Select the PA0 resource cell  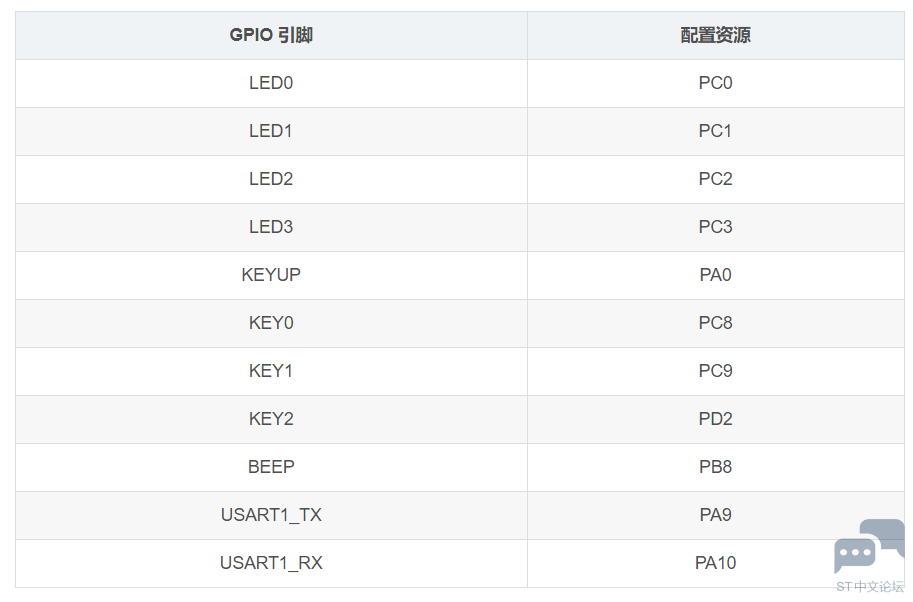(x=716, y=275)
